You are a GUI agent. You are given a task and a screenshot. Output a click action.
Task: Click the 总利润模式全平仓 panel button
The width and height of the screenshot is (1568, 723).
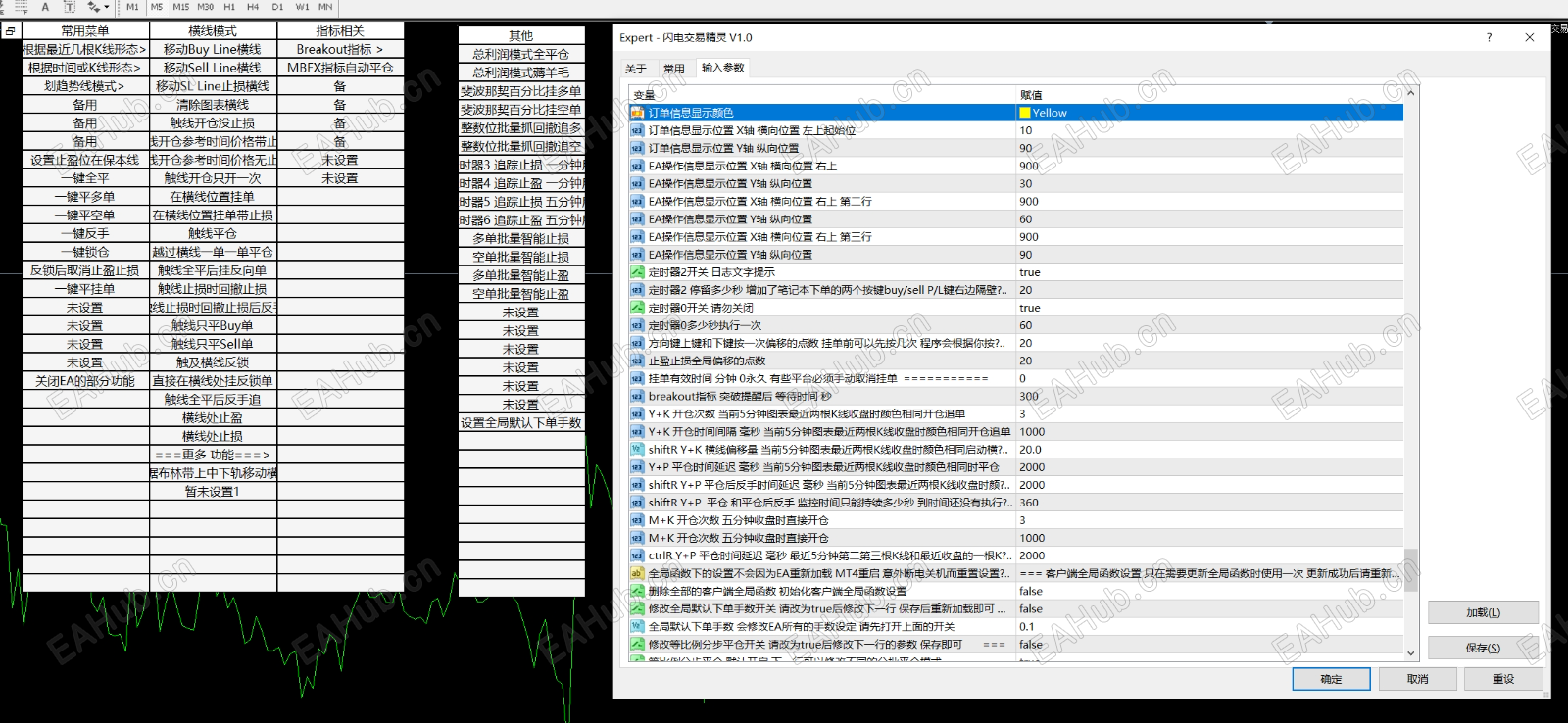(x=521, y=54)
